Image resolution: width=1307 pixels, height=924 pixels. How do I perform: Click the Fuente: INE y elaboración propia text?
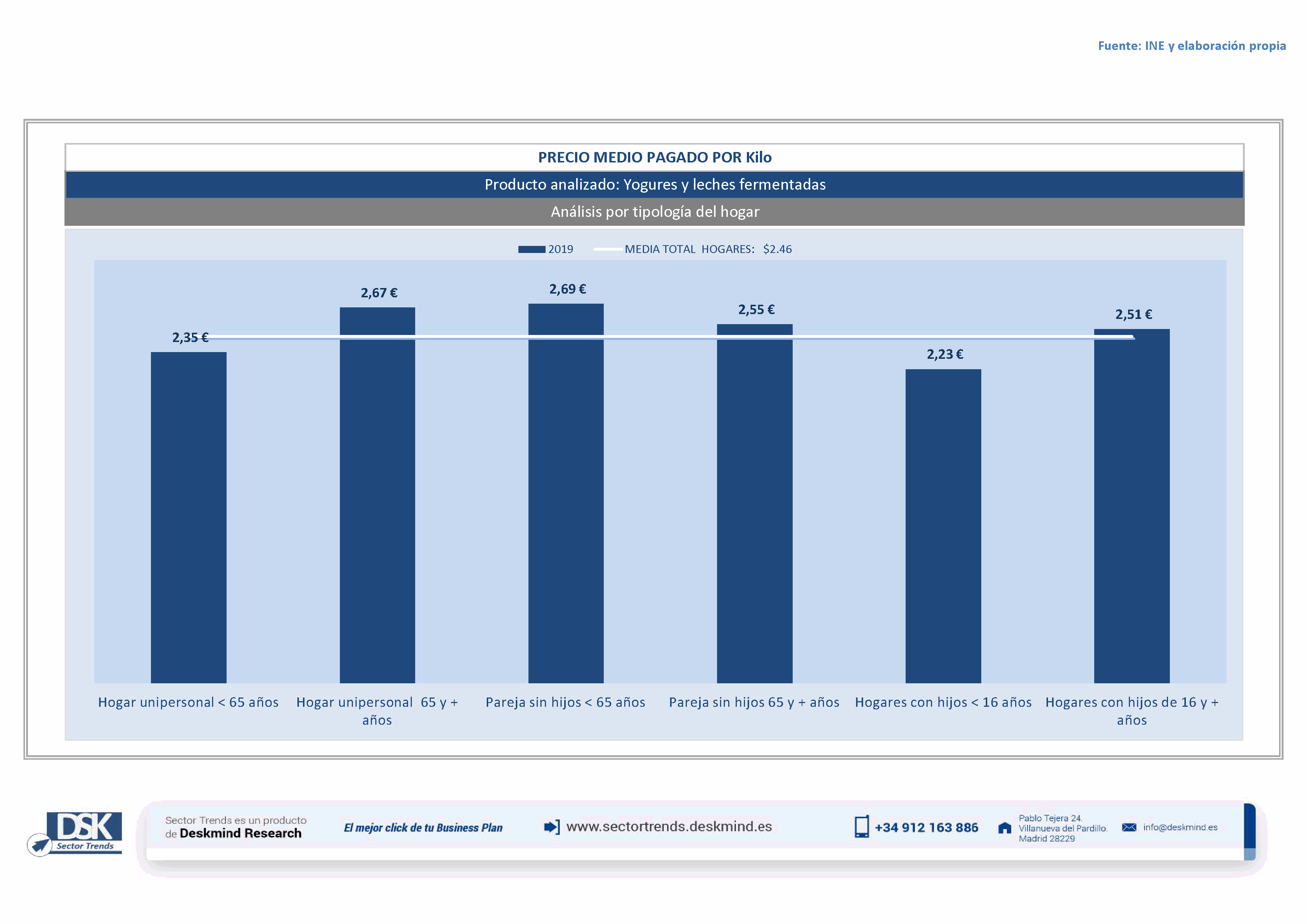tap(1191, 45)
